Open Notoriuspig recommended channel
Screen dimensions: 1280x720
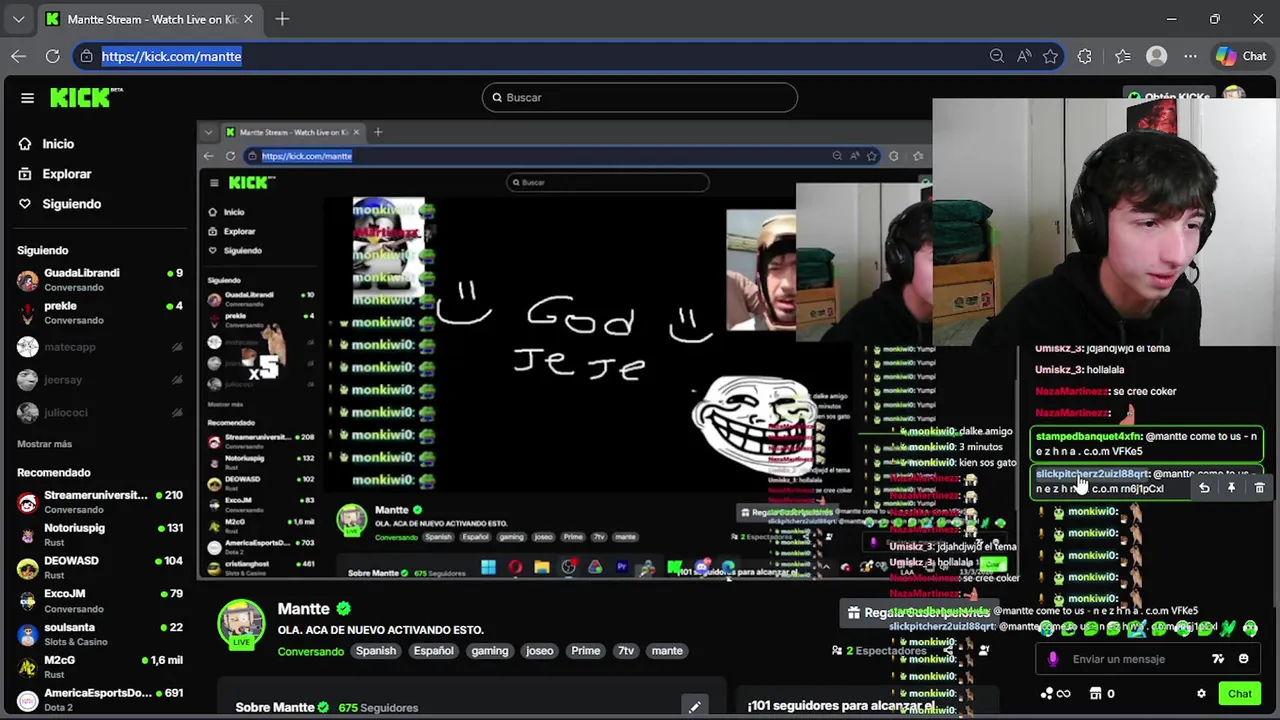point(100,535)
